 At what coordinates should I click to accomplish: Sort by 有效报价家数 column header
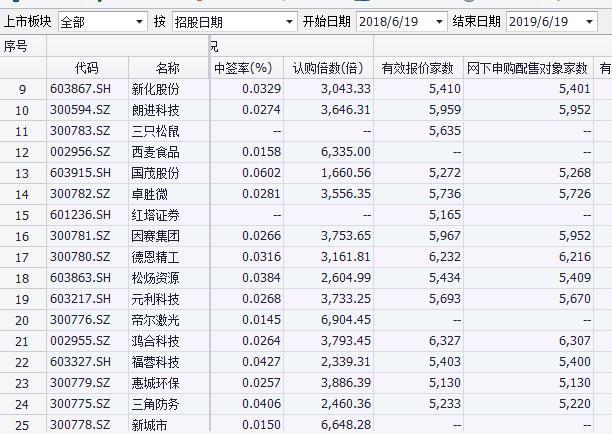tap(418, 68)
